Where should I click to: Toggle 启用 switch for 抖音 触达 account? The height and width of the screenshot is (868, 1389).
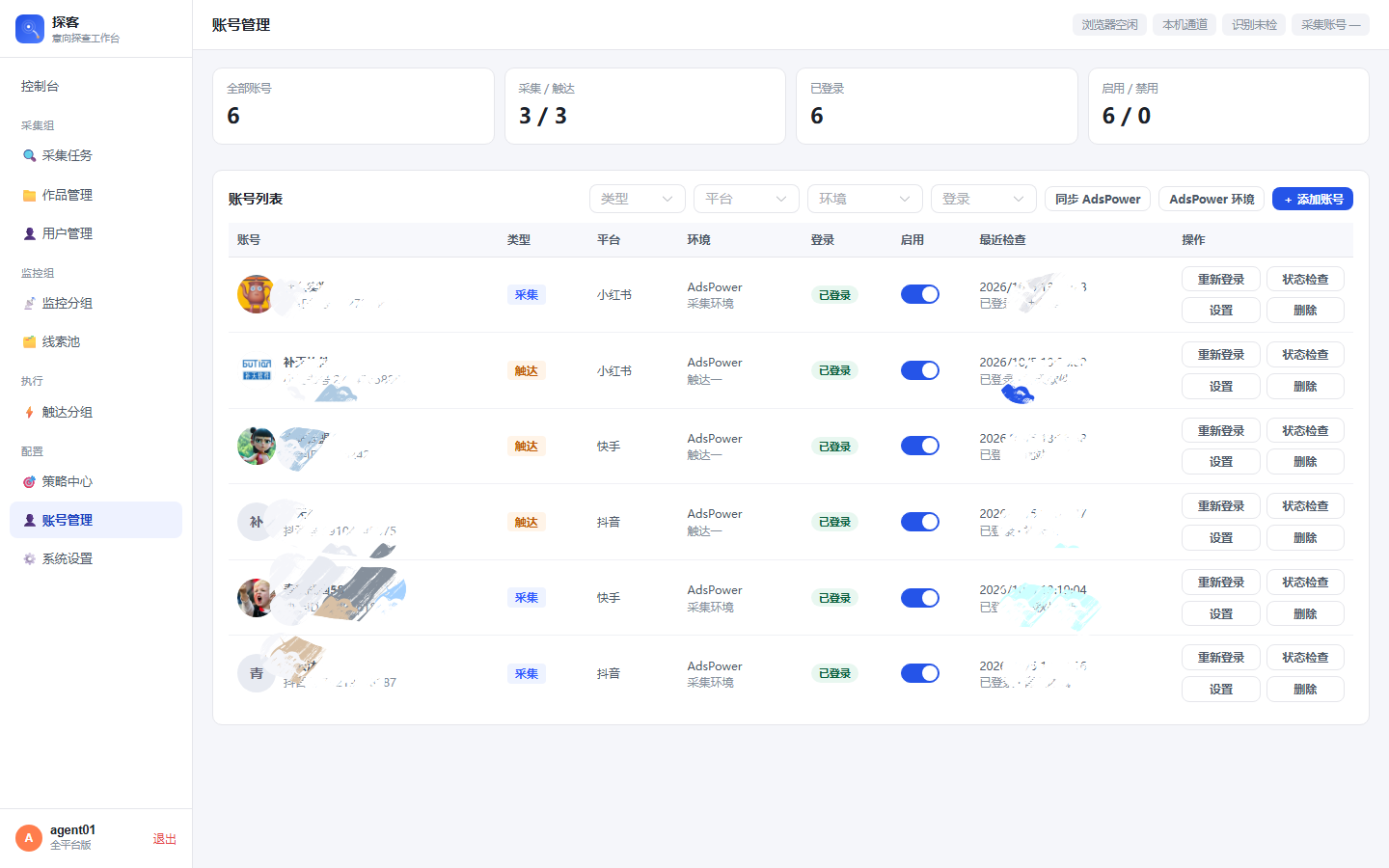click(920, 522)
